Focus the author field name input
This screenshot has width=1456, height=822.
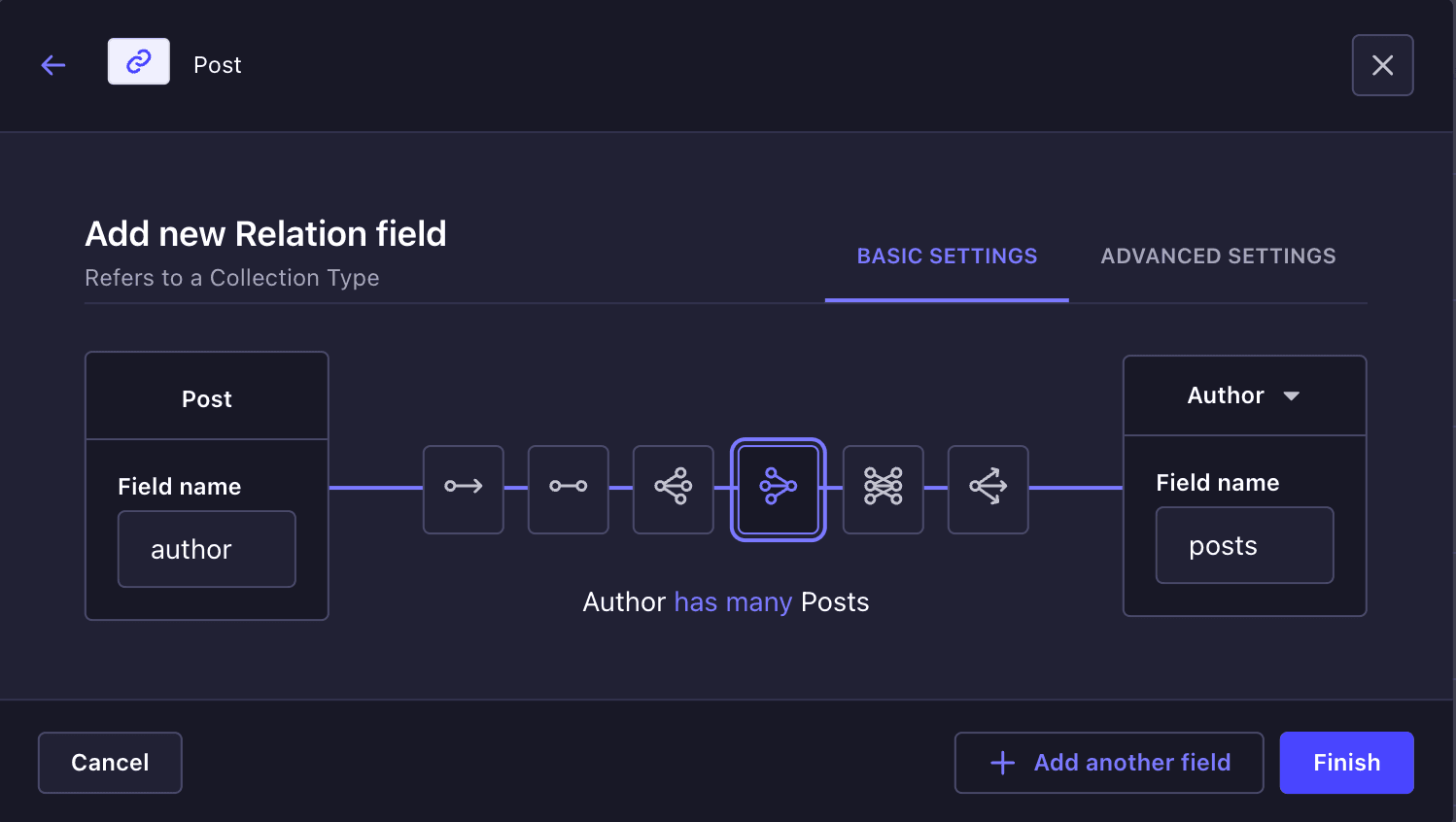[x=207, y=549]
